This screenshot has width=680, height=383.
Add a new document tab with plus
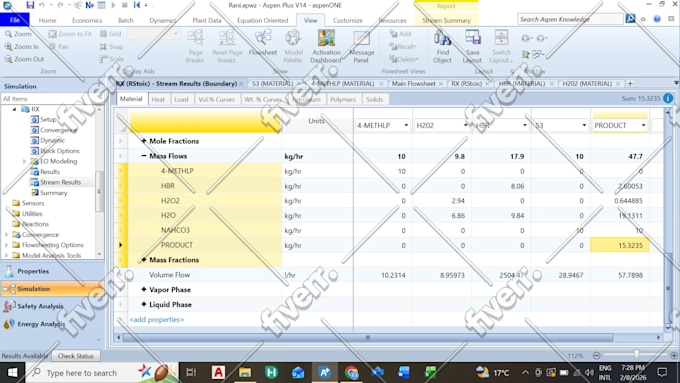coord(630,83)
